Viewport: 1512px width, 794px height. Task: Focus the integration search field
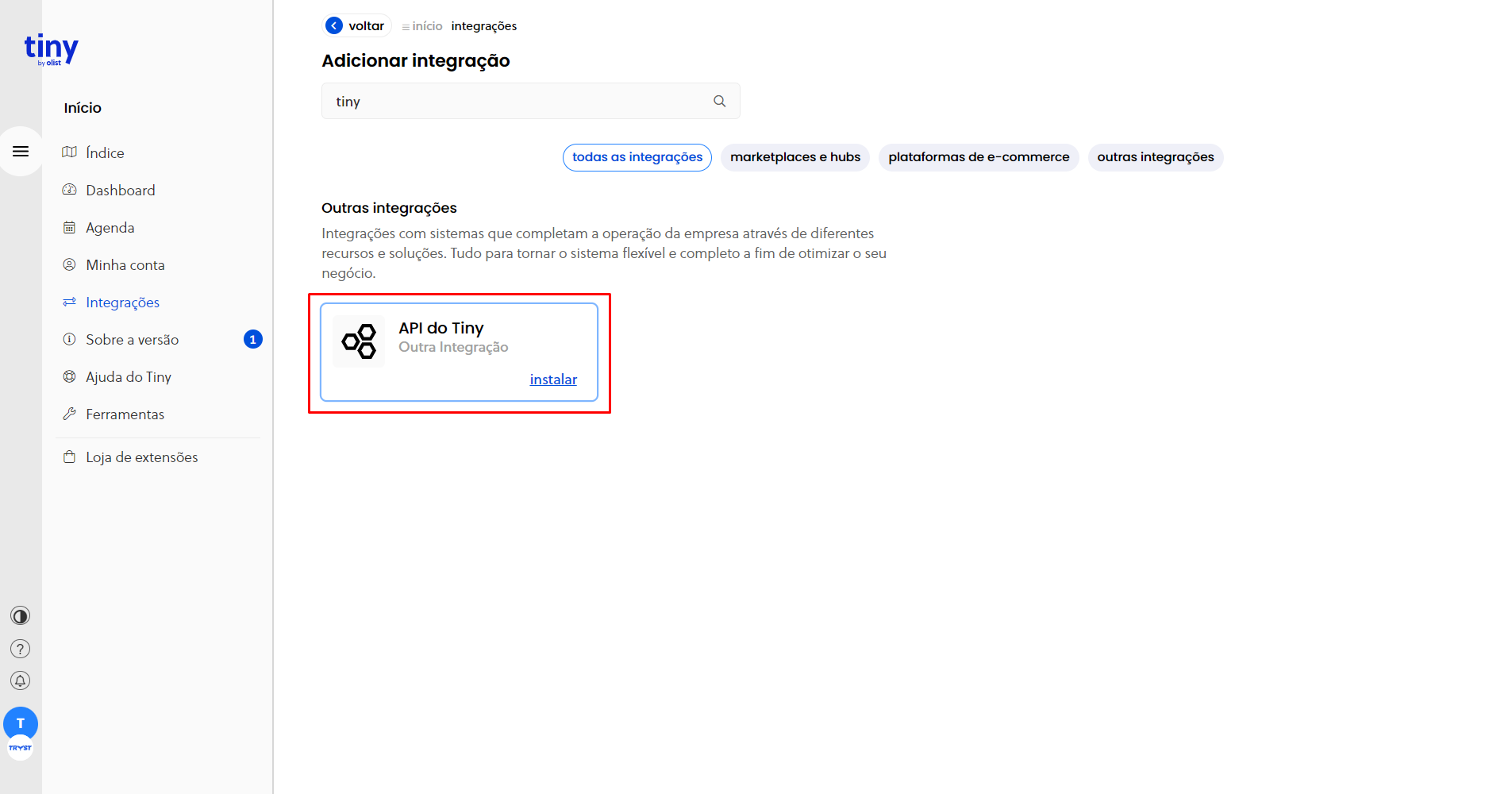pyautogui.click(x=531, y=101)
